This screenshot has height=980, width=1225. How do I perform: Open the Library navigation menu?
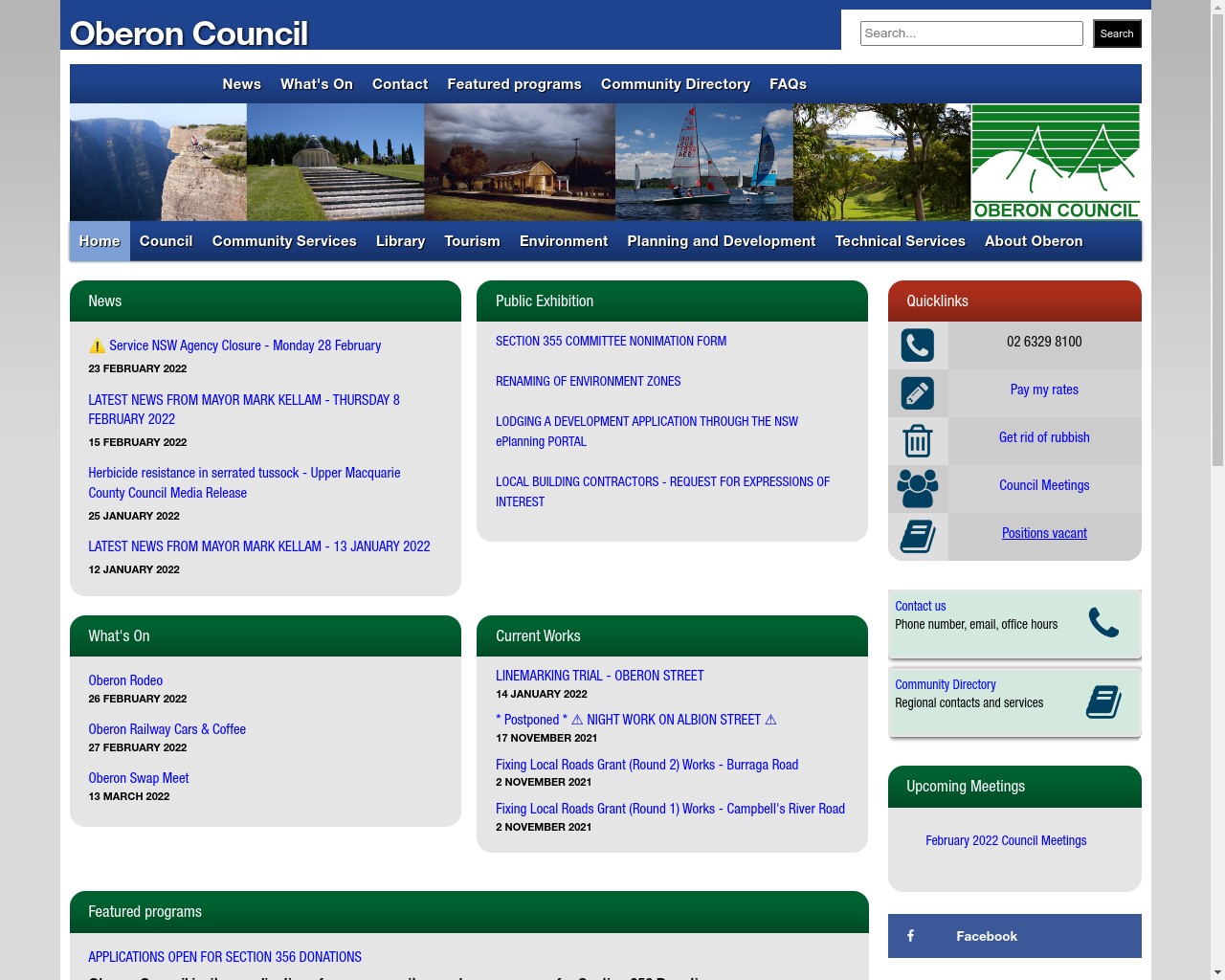[400, 241]
